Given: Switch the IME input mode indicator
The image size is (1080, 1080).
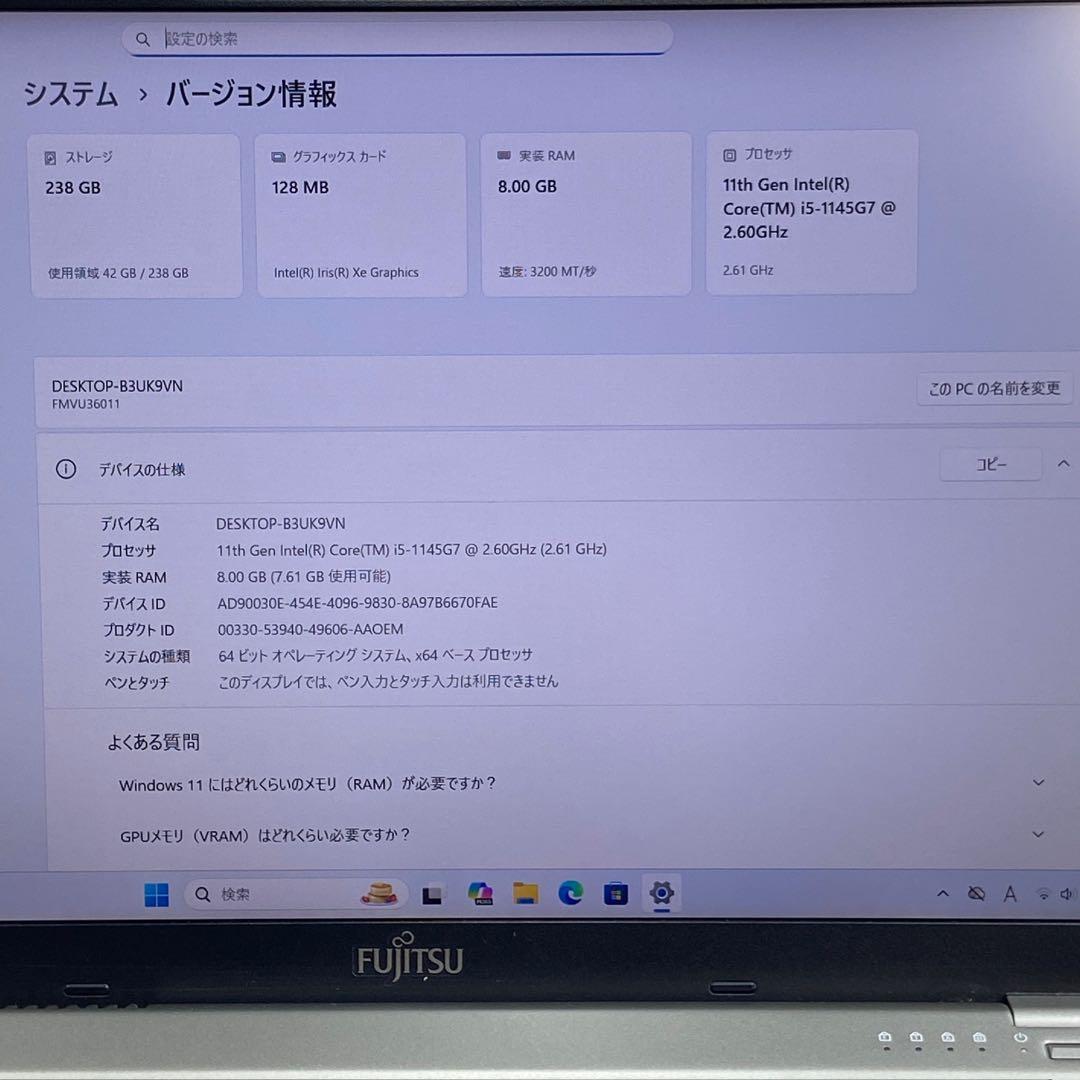Looking at the screenshot, I should (1010, 893).
